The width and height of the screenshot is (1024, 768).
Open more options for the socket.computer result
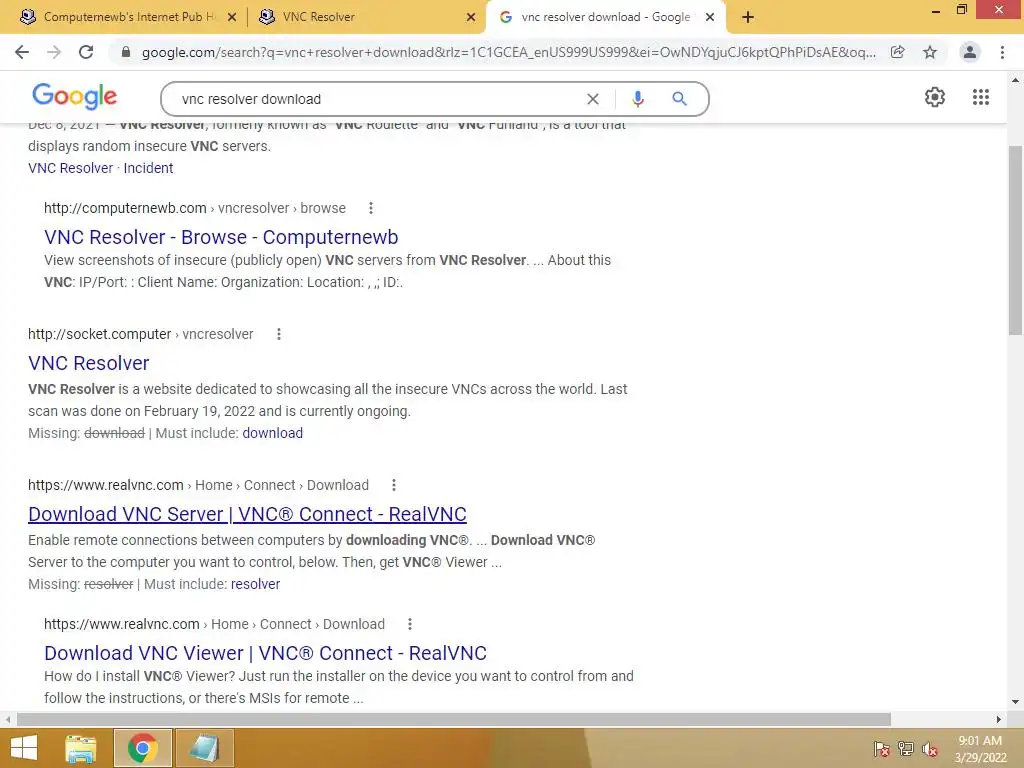pos(279,334)
